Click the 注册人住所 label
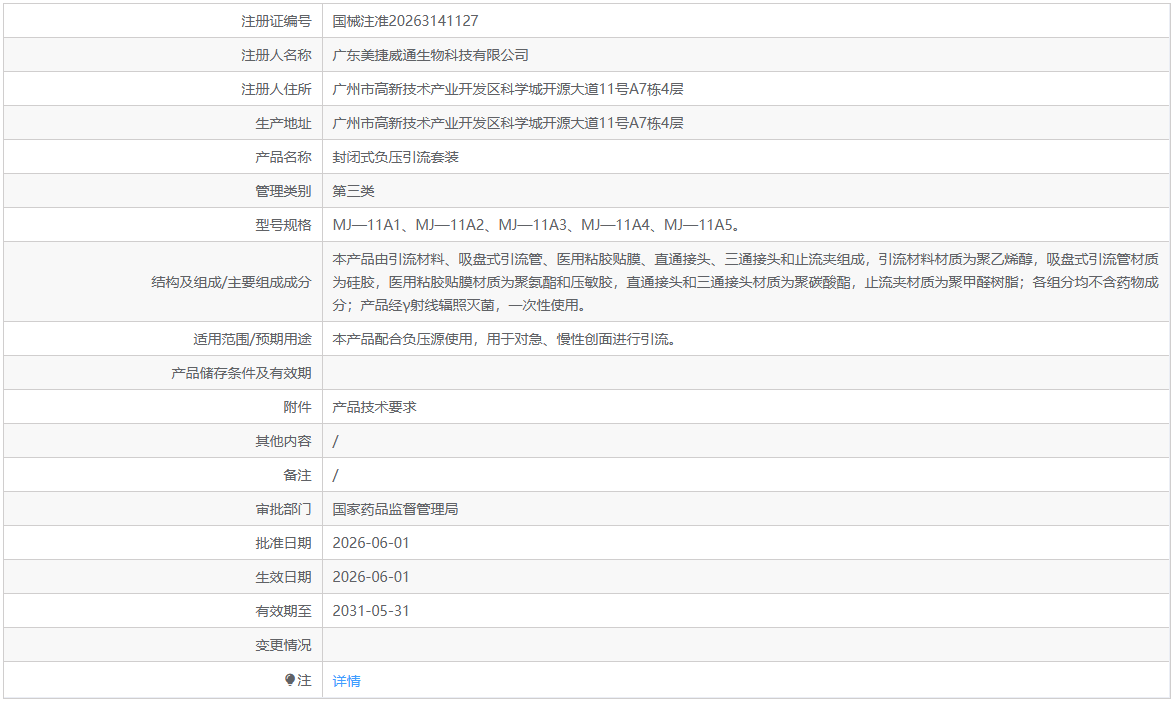Image resolution: width=1175 pixels, height=704 pixels. click(276, 89)
